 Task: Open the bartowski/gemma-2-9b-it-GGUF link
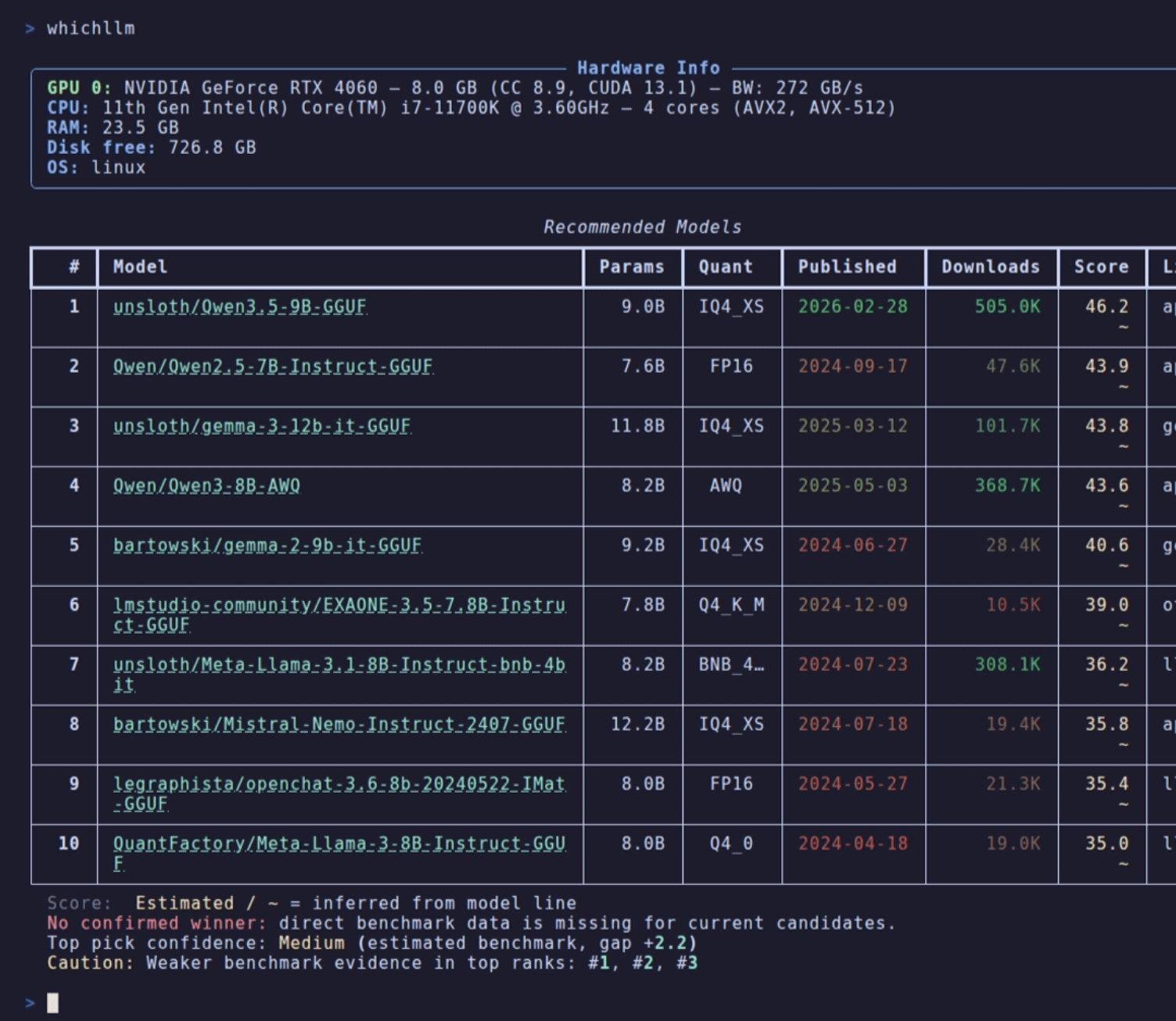(267, 545)
